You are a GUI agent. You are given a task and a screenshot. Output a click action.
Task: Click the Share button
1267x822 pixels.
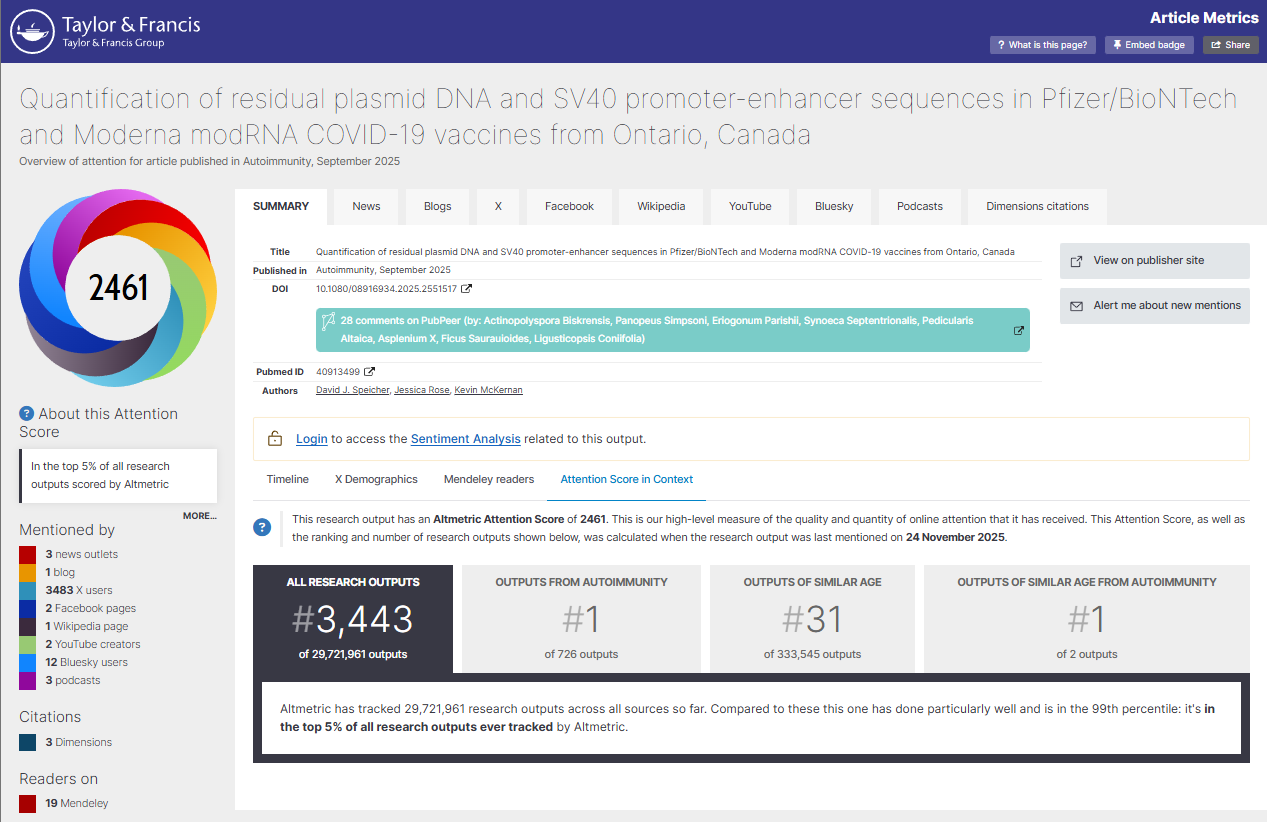(x=1230, y=45)
